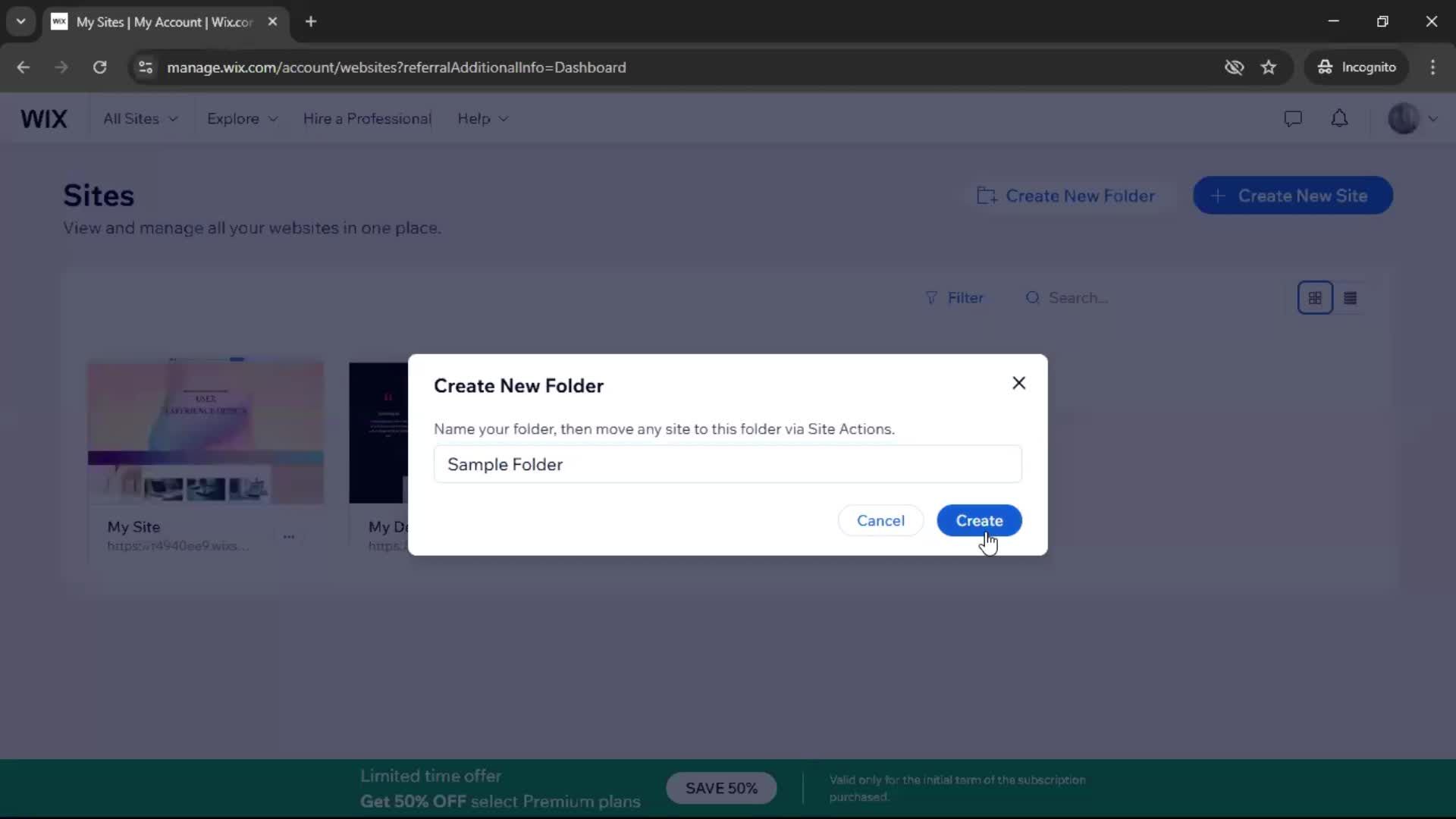The image size is (1456, 819).
Task: Open the WIX logo home link
Action: 44,119
